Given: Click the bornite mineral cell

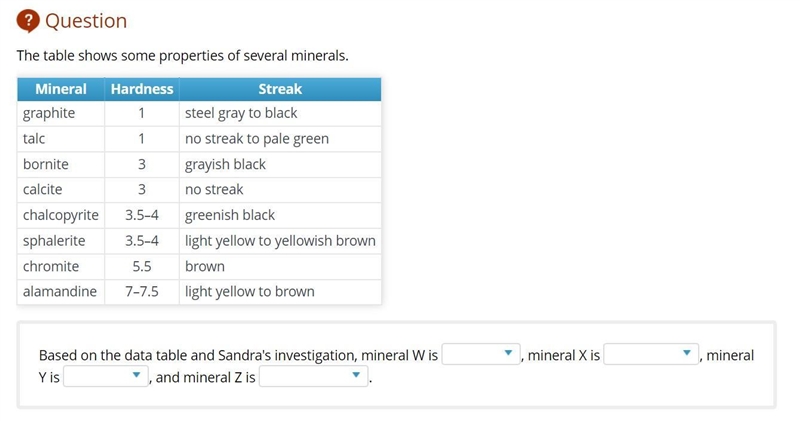Looking at the screenshot, I should pos(61,164).
